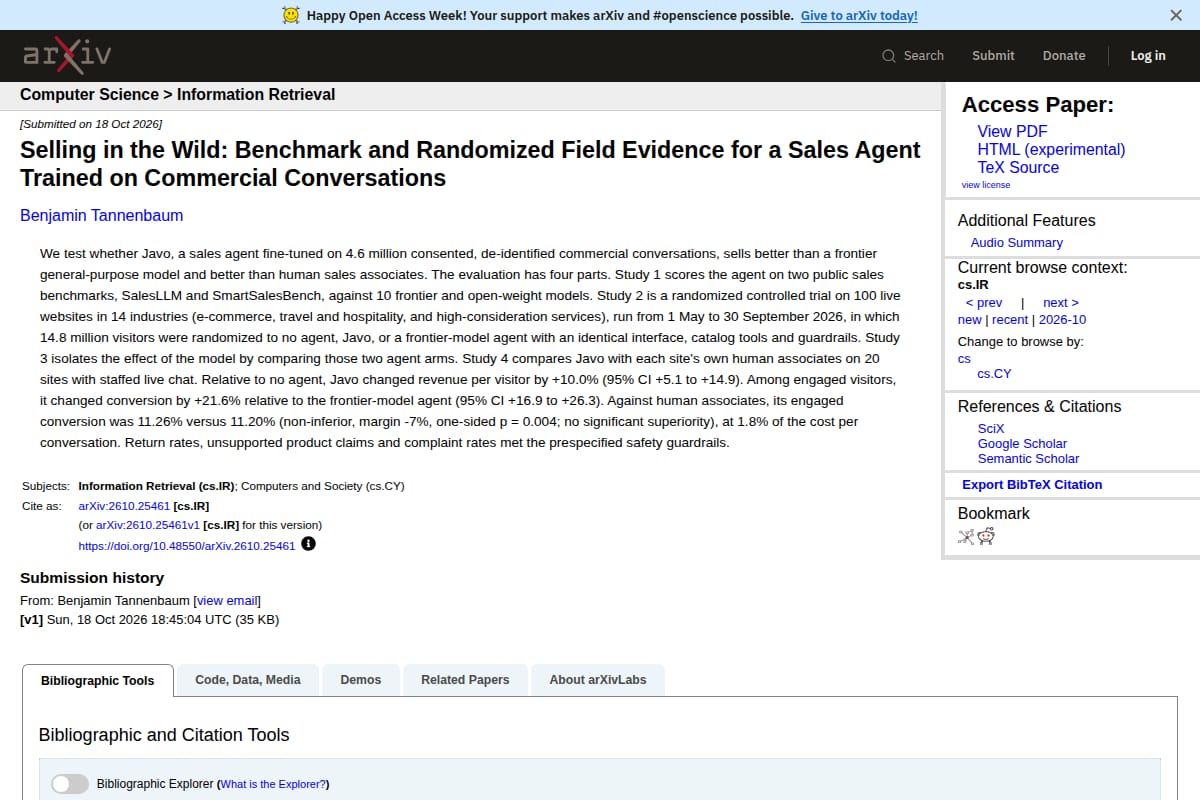Screen dimensions: 1200x800
Task: Open the Demos tab
Action: 361,680
